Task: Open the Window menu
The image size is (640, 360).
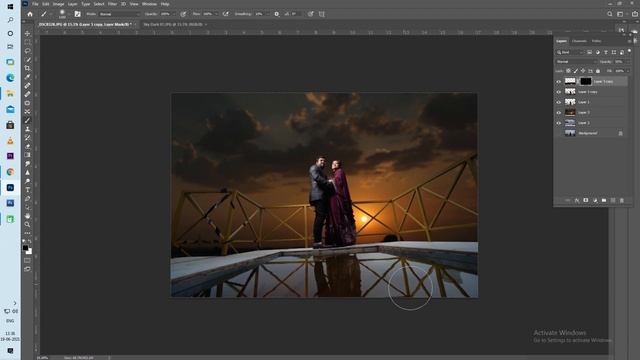Action: pyautogui.click(x=149, y=4)
